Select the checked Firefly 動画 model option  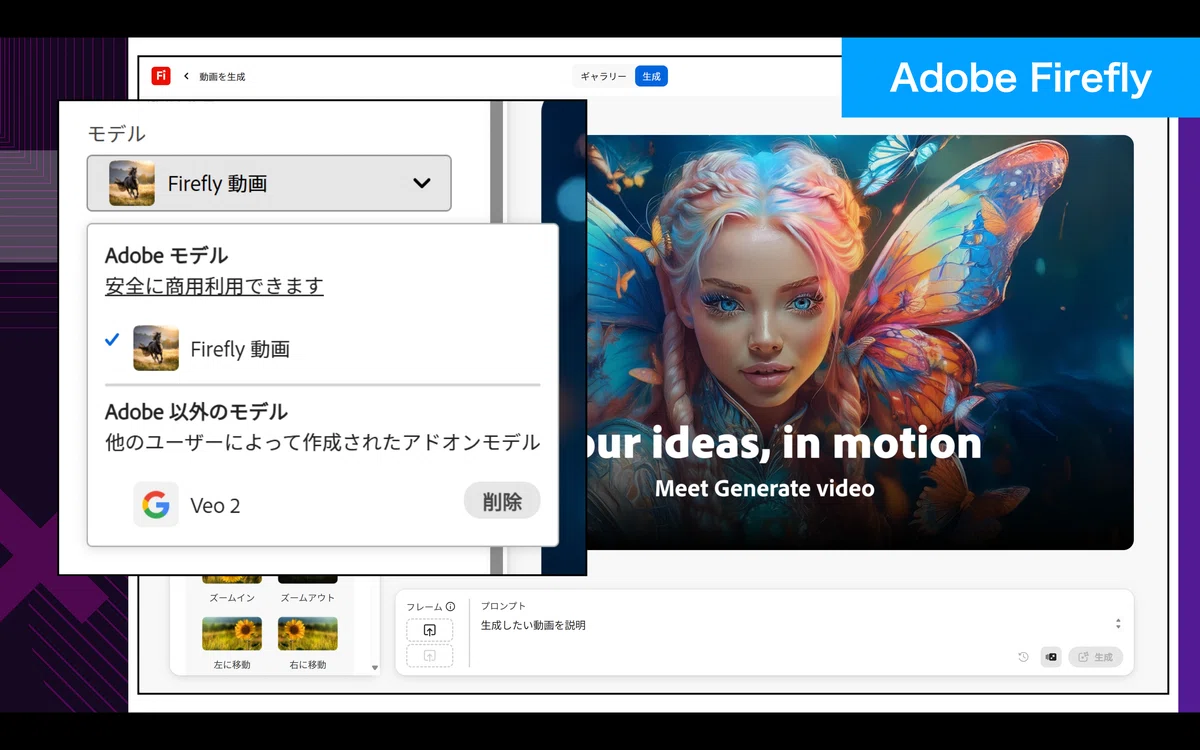pos(322,348)
